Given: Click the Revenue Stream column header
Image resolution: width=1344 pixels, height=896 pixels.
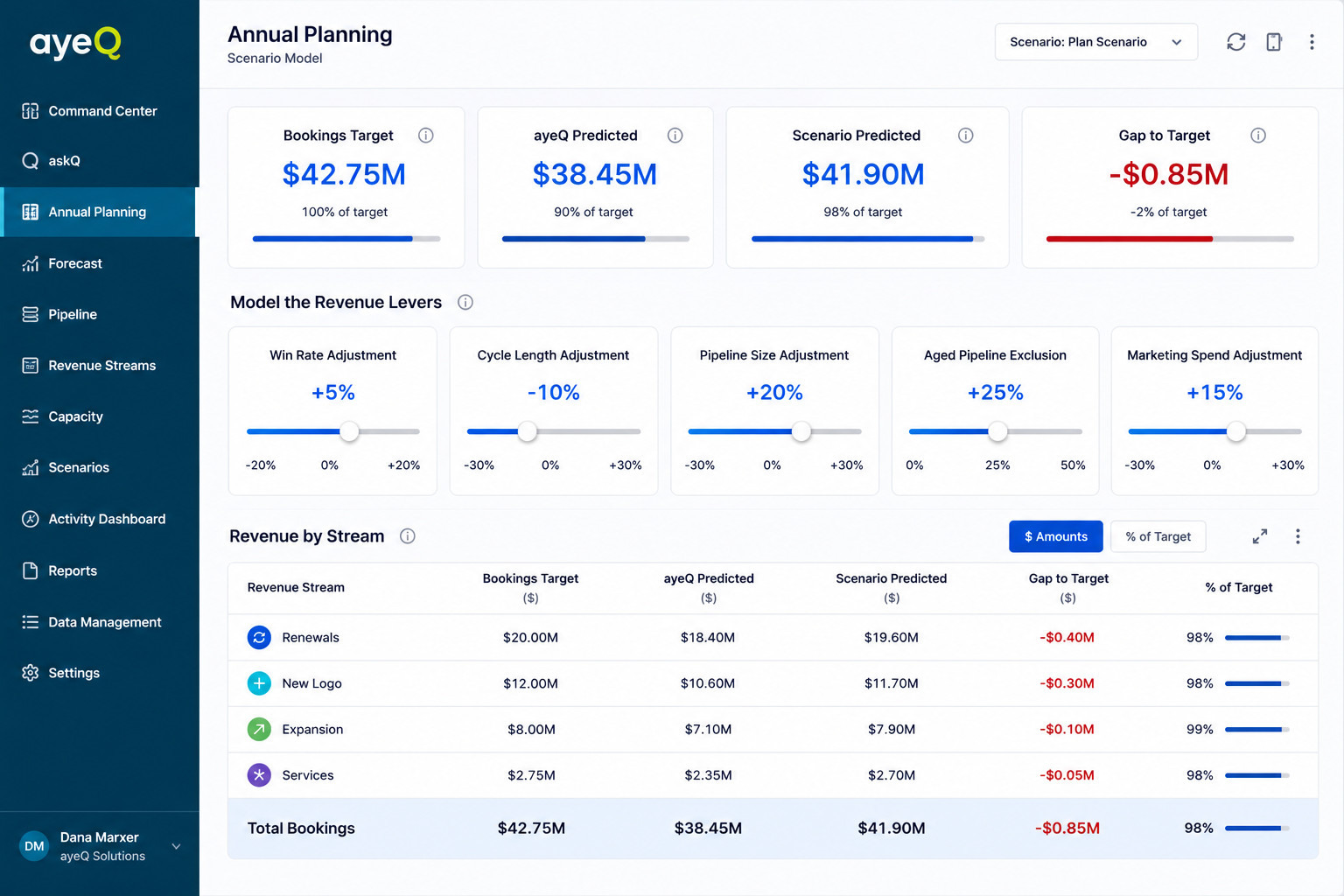Looking at the screenshot, I should [x=296, y=588].
